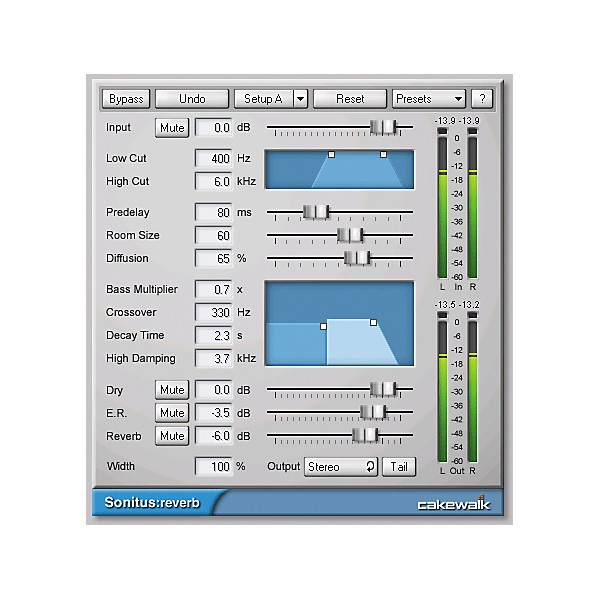Toggle the Tail button

click(x=399, y=467)
